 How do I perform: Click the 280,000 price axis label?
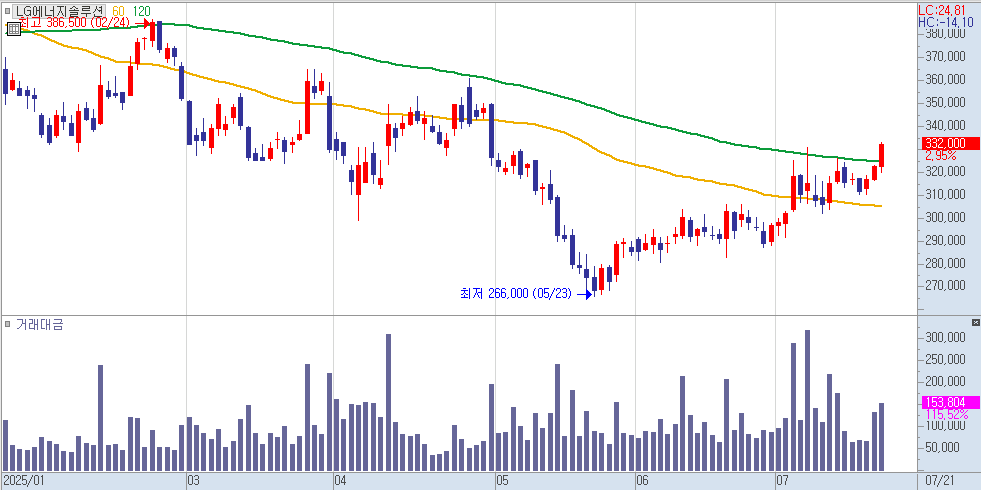(x=943, y=263)
